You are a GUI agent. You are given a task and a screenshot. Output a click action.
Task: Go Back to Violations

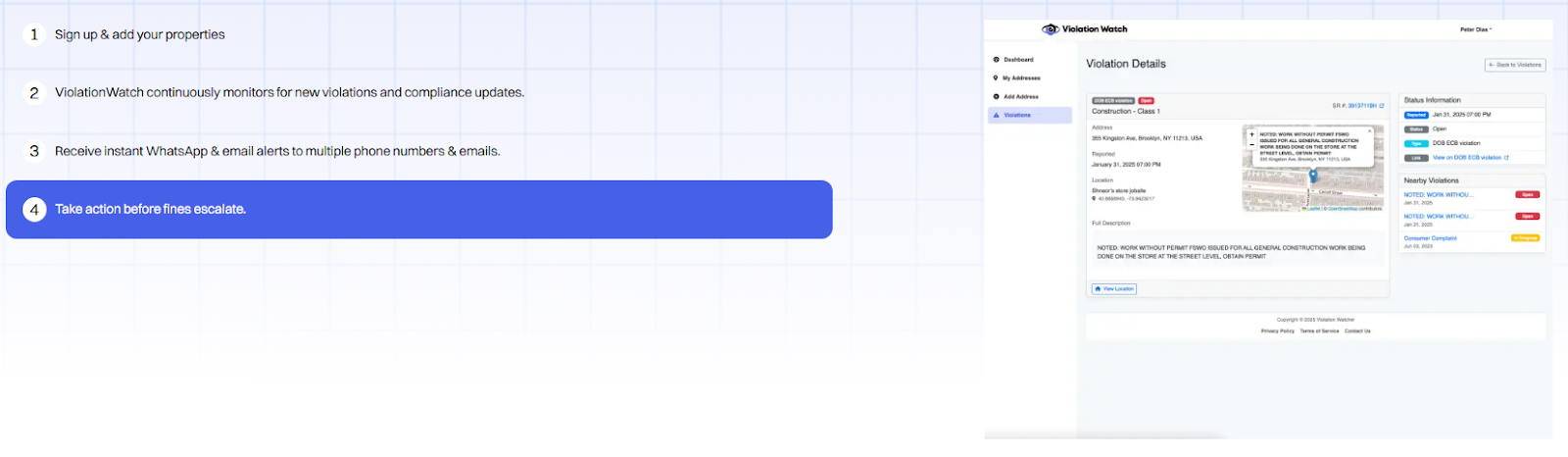[x=1515, y=65]
